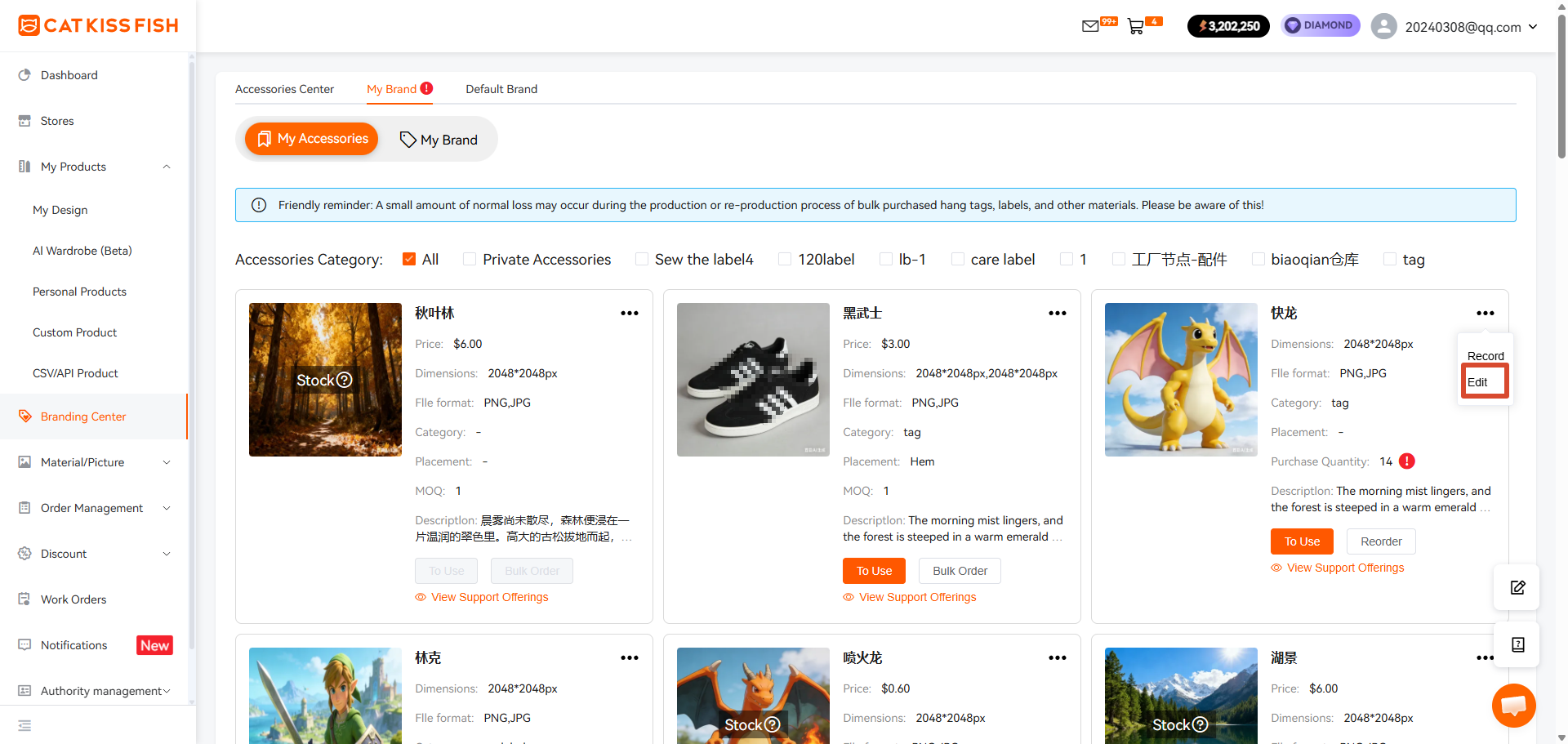The height and width of the screenshot is (744, 1568).
Task: Check the biaoqian仓库 checkbox
Action: [1258, 259]
